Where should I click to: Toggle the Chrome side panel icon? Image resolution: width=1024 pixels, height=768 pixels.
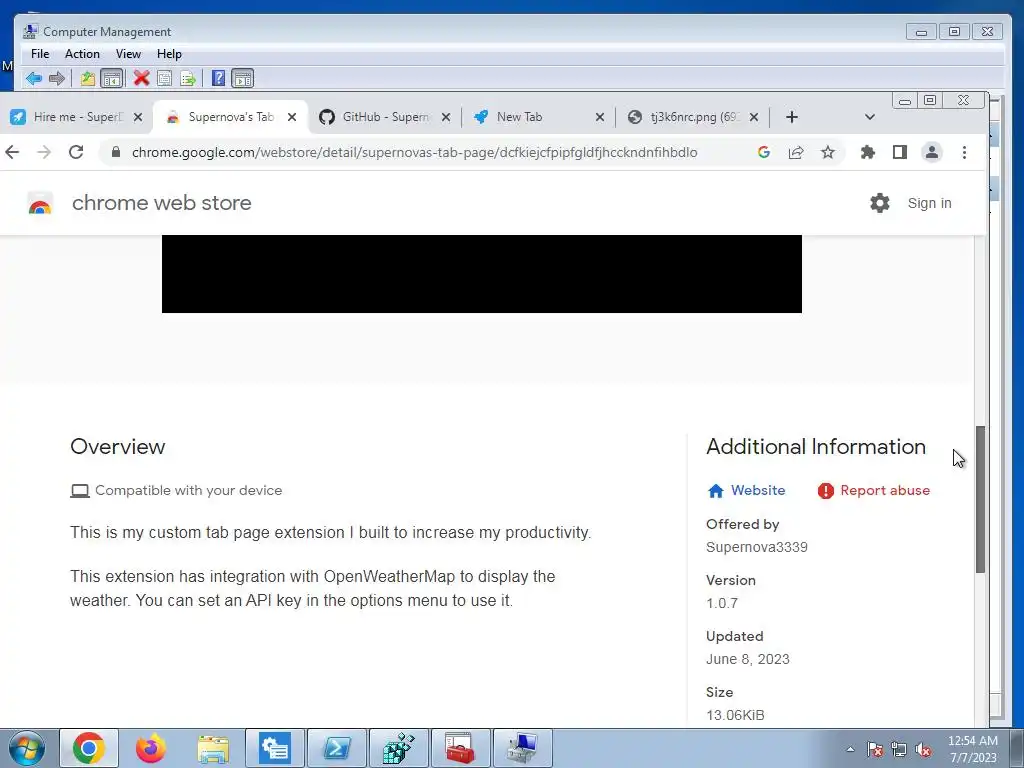(x=899, y=152)
